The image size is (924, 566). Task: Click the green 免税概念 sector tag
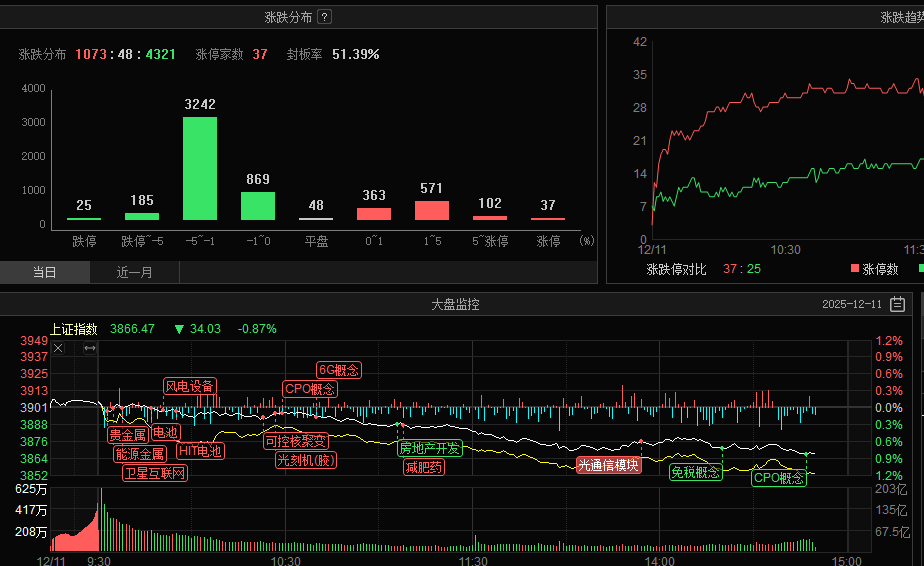[x=695, y=472]
